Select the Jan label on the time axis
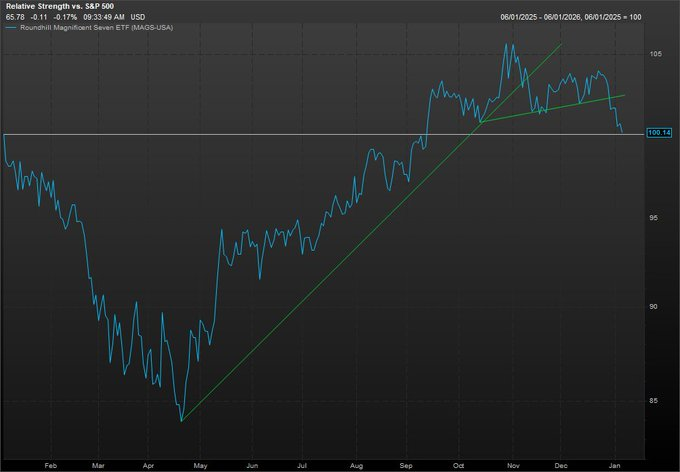680x472 pixels. [x=616, y=465]
